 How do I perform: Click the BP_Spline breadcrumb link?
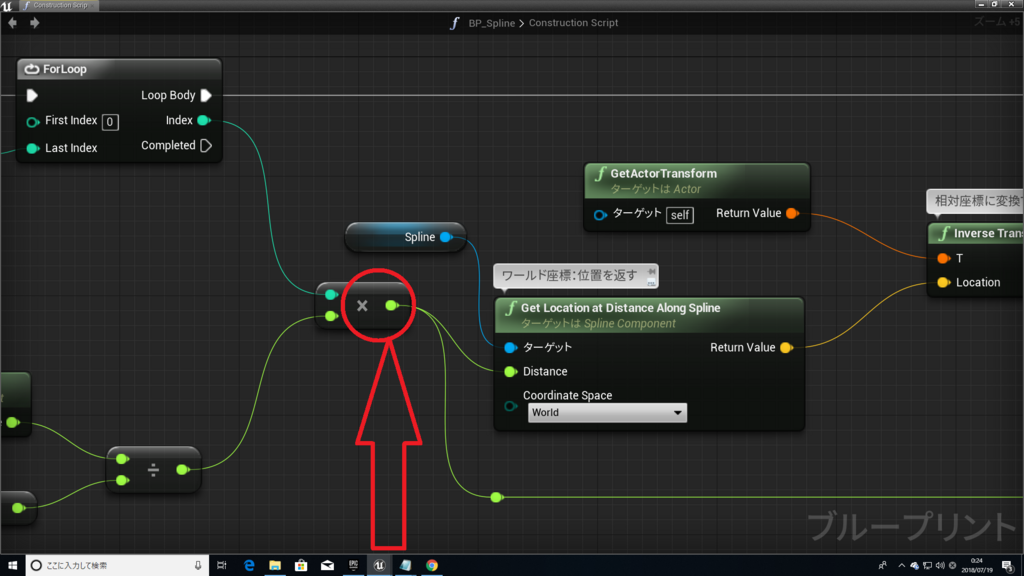492,23
